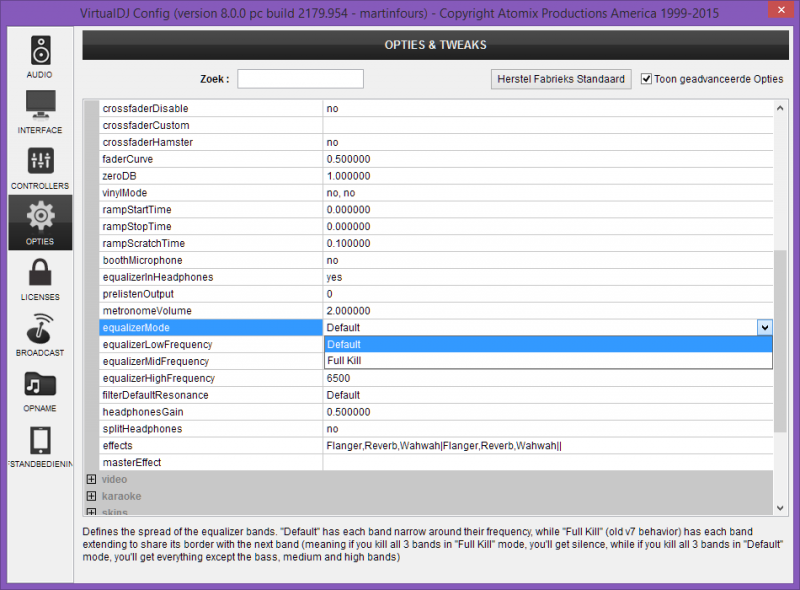Select the boothMicrophone option row
Screen dimensions: 800x590
click(x=436, y=260)
